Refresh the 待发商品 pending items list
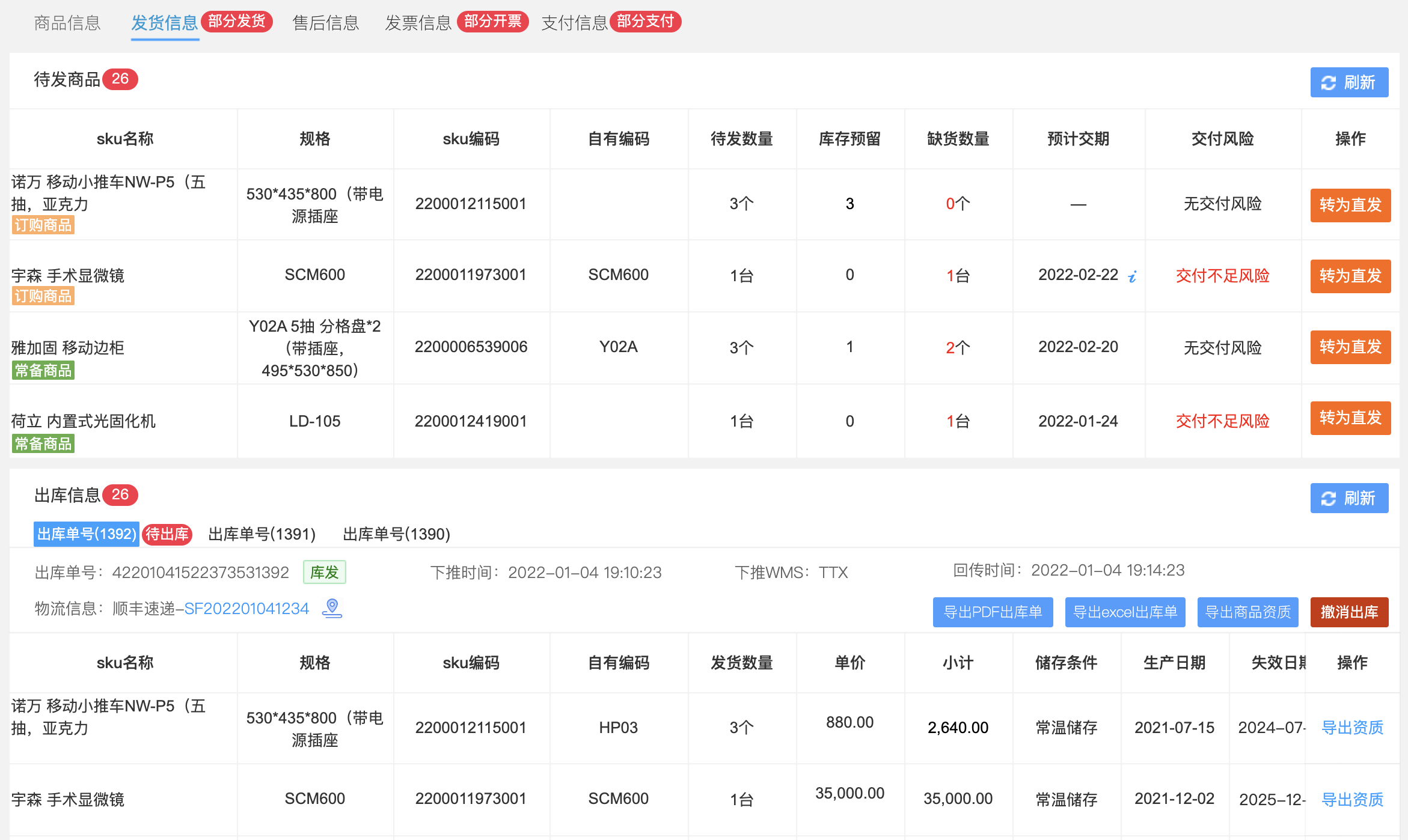 [x=1349, y=82]
